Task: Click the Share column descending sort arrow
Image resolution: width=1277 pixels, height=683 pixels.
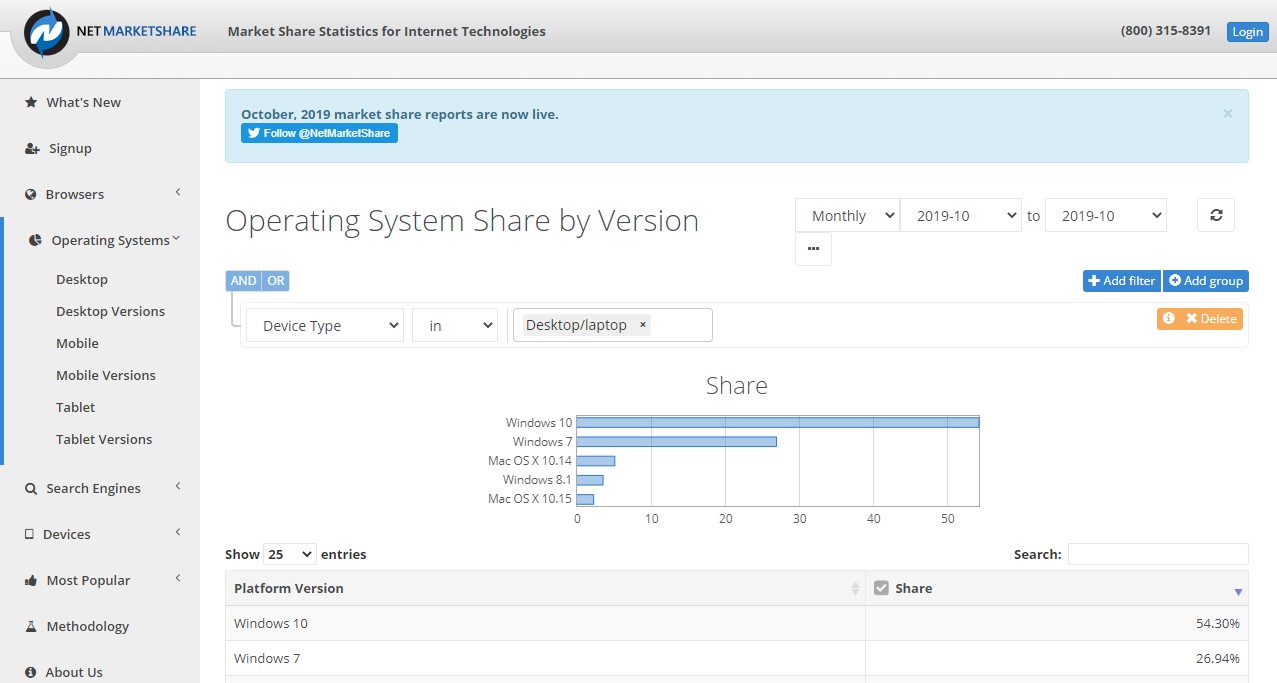Action: (1240, 591)
